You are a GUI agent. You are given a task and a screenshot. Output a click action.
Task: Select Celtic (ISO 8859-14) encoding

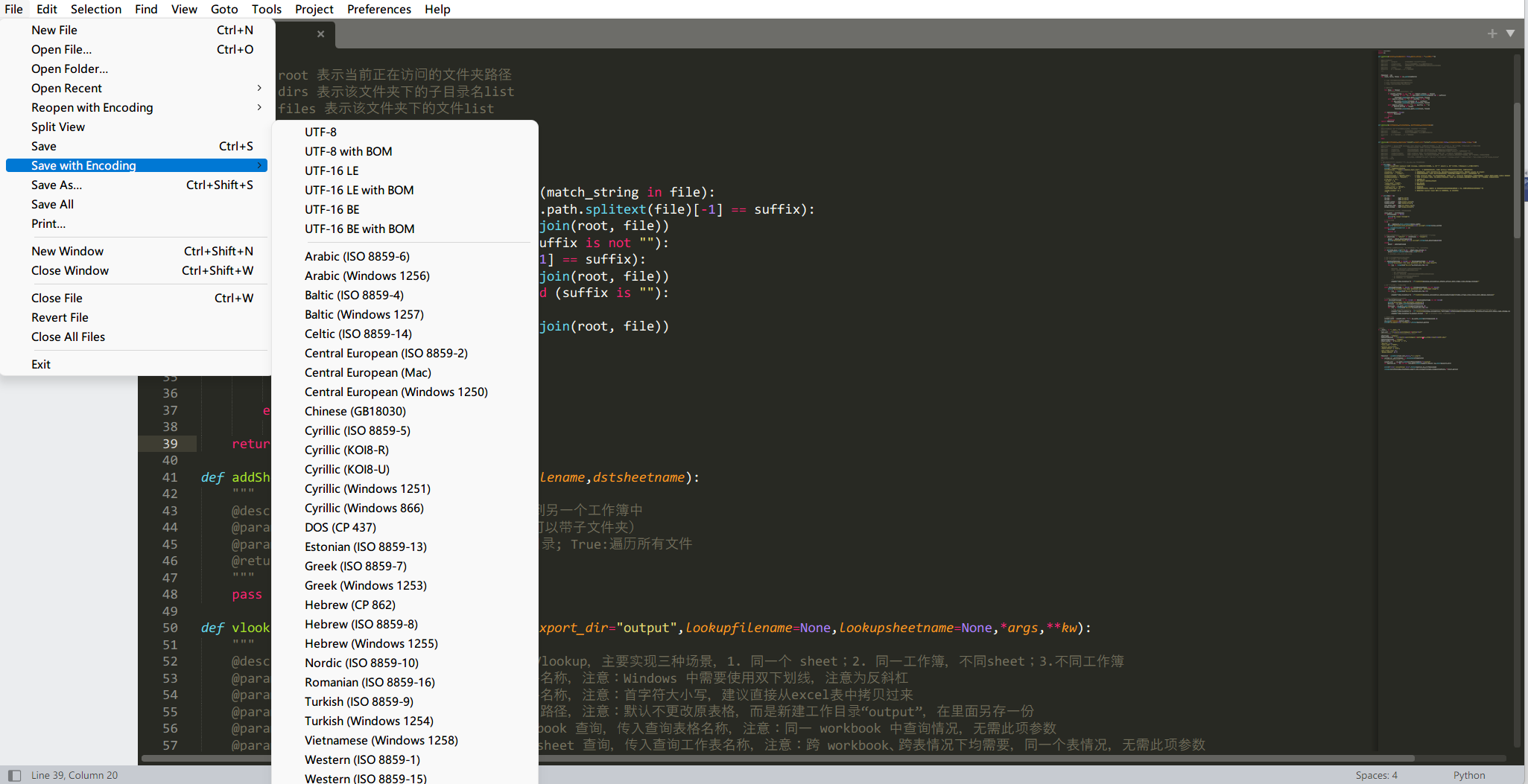coord(405,334)
